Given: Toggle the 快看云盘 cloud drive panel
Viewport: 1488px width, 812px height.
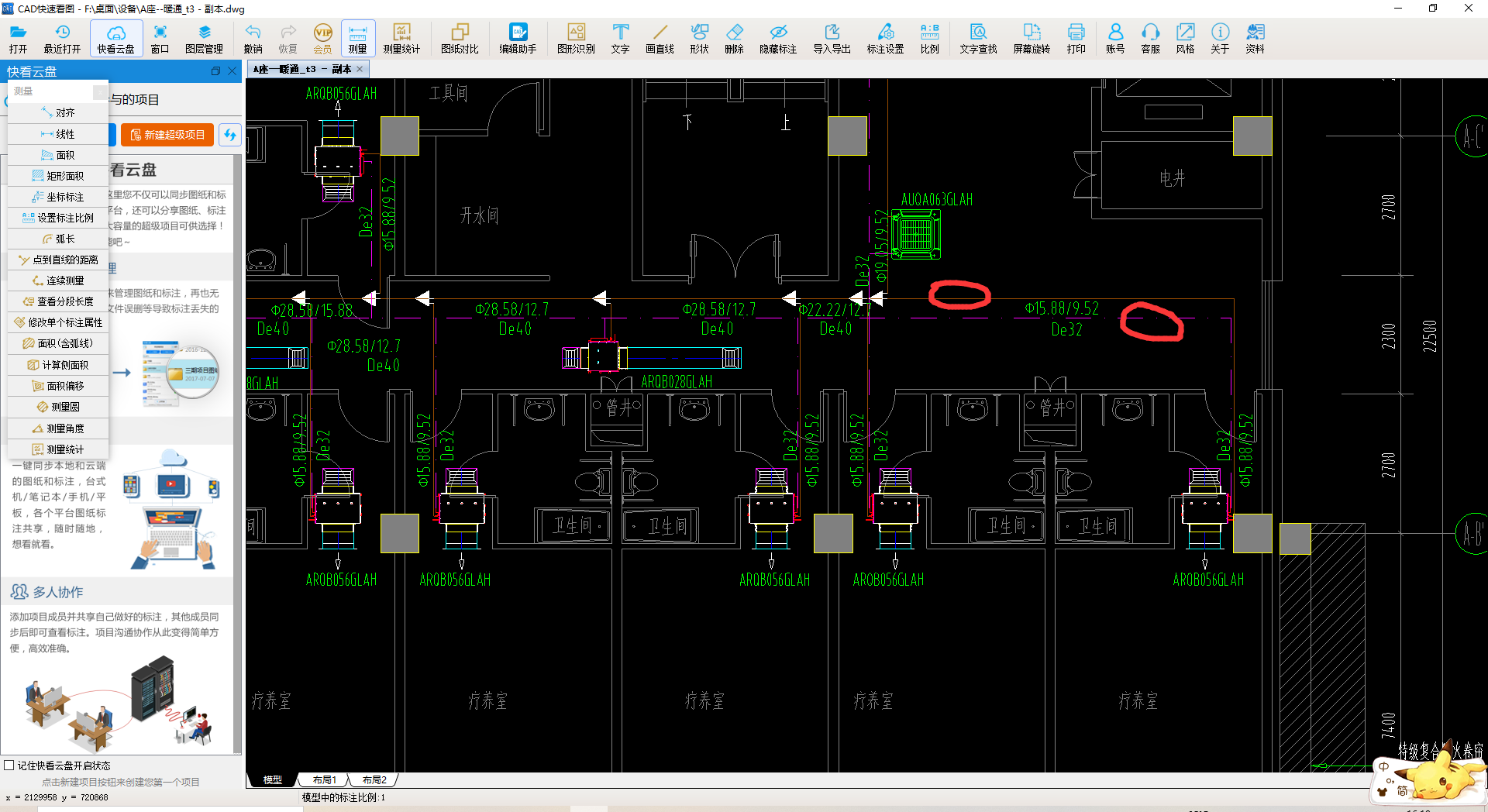Looking at the screenshot, I should 115,39.
